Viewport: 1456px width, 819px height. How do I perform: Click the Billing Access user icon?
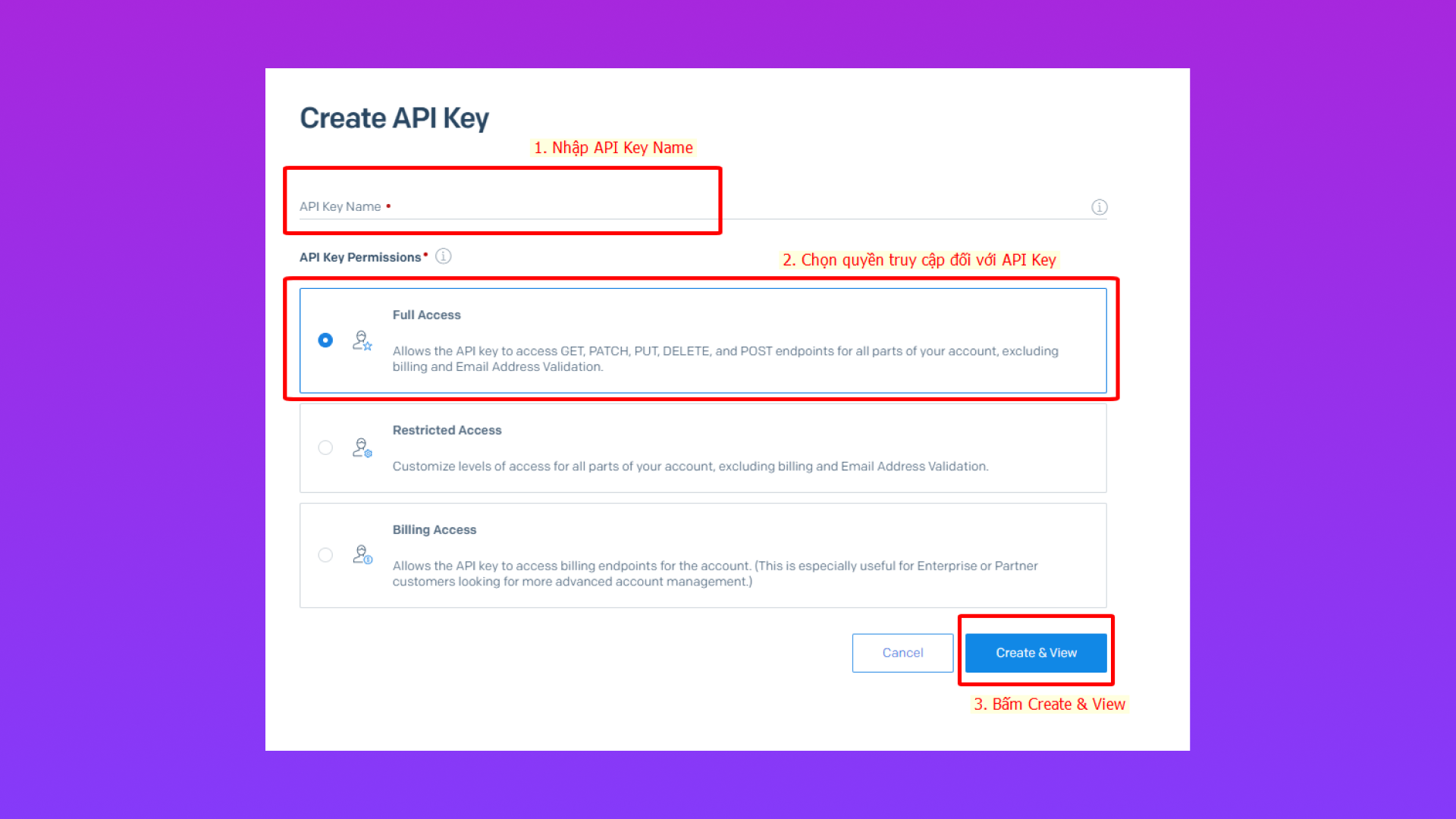362,555
